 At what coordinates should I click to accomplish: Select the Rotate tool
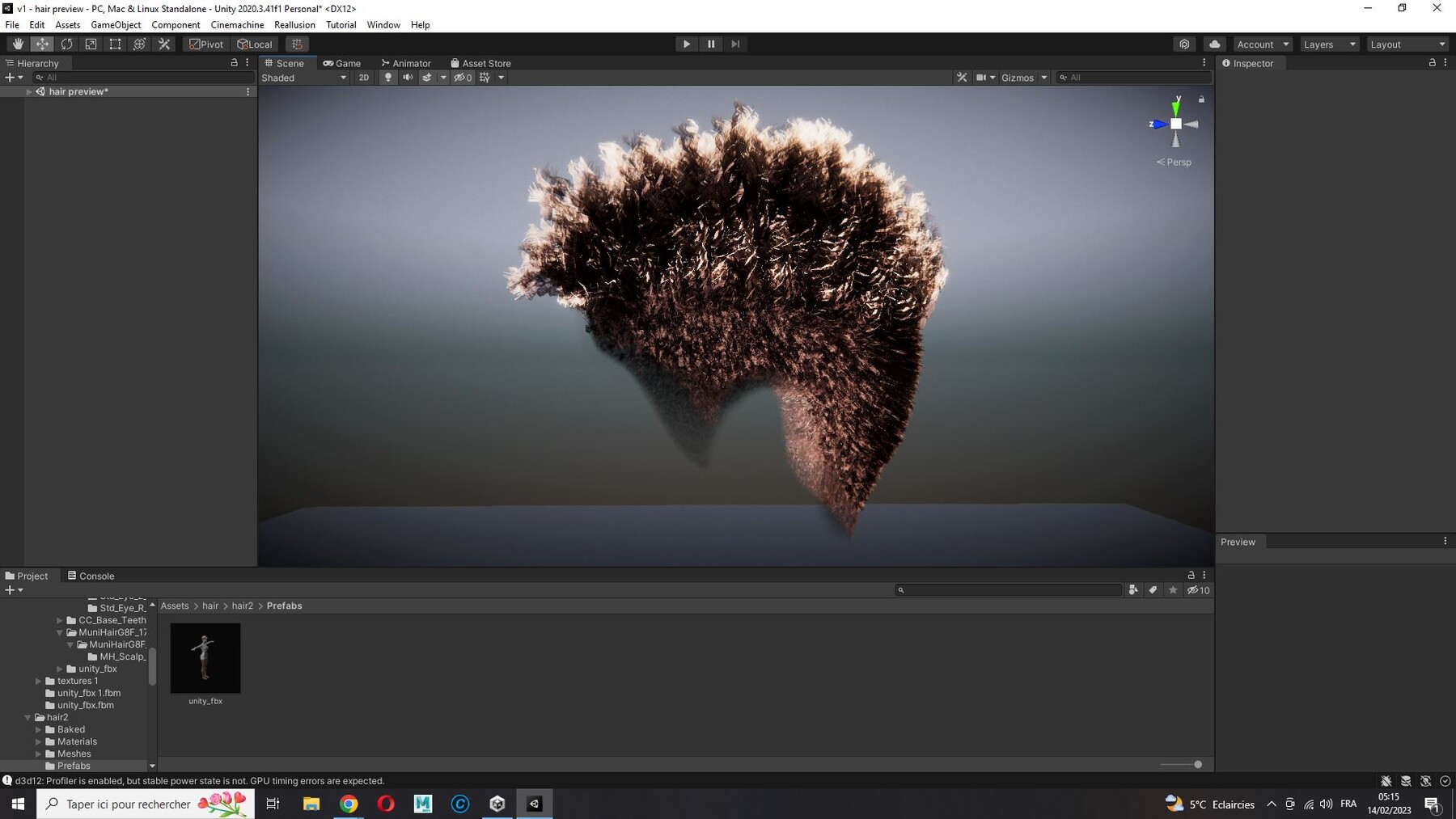[66, 44]
